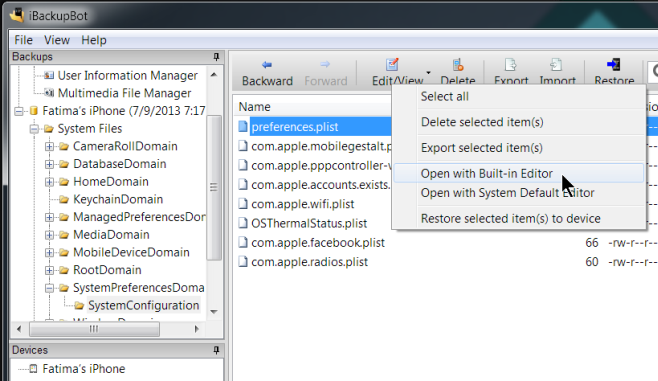Pin the Backups panel

pos(216,57)
